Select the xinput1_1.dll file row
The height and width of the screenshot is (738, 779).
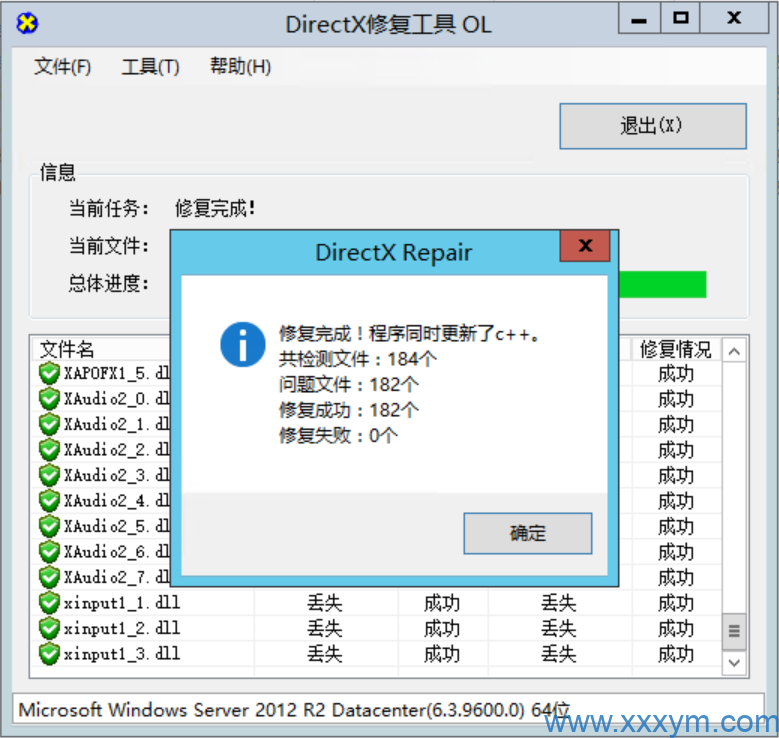[x=376, y=603]
